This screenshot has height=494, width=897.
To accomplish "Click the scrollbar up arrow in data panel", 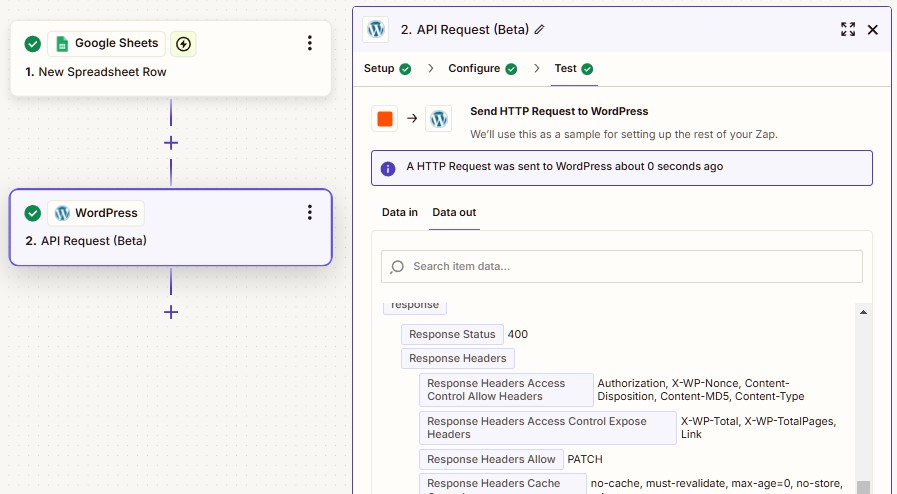I will (x=863, y=312).
